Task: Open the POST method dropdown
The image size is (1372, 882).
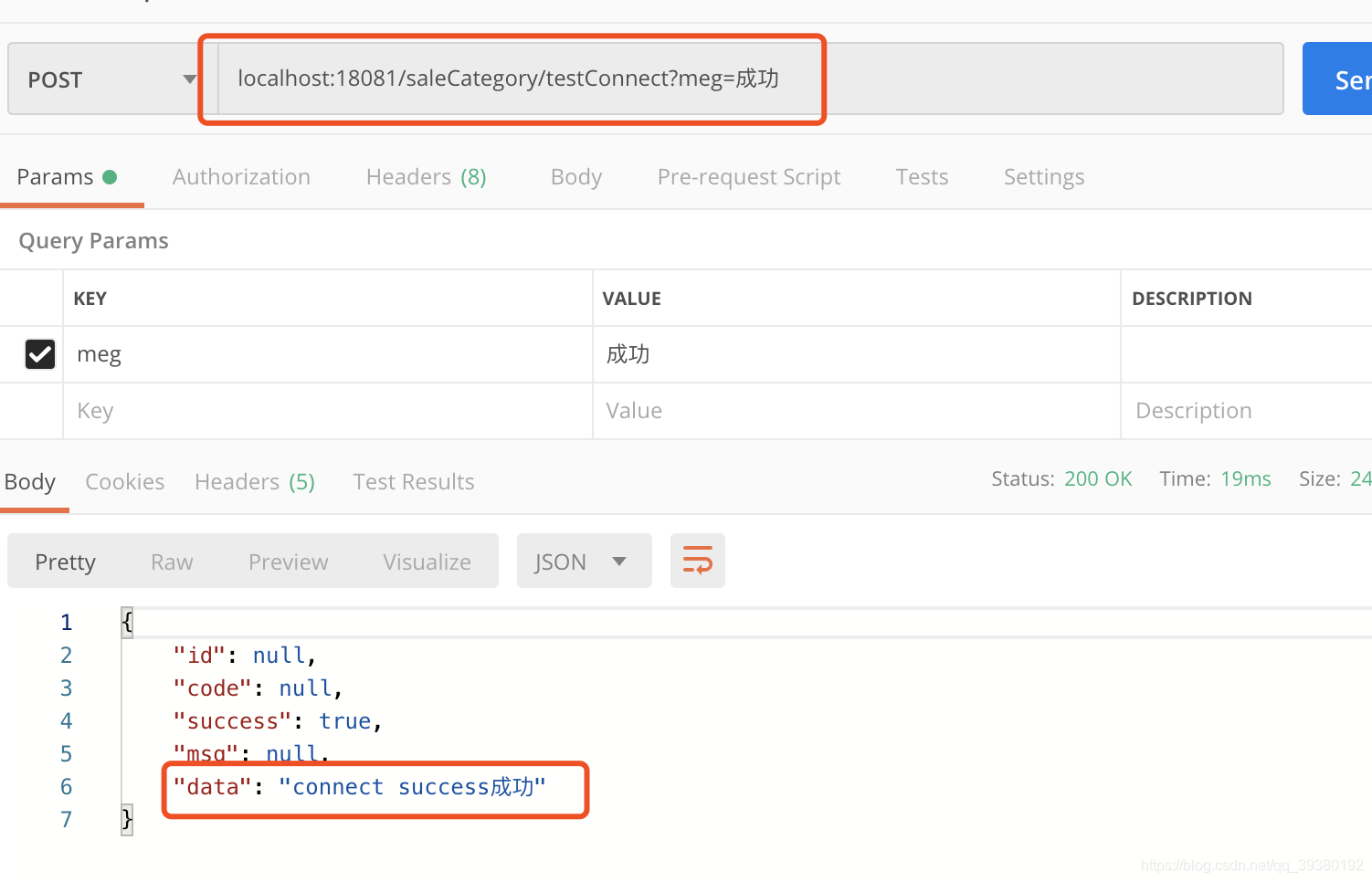Action: (x=112, y=79)
